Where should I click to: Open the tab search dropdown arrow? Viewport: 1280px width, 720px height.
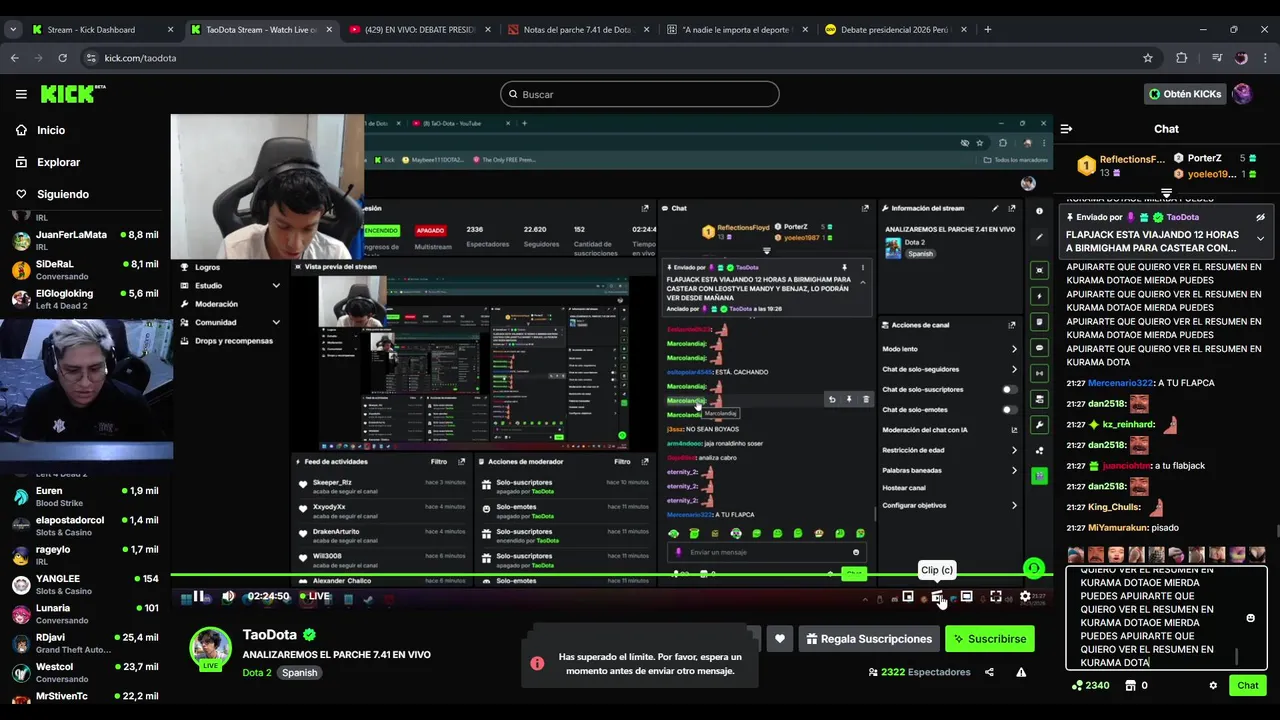tap(12, 30)
